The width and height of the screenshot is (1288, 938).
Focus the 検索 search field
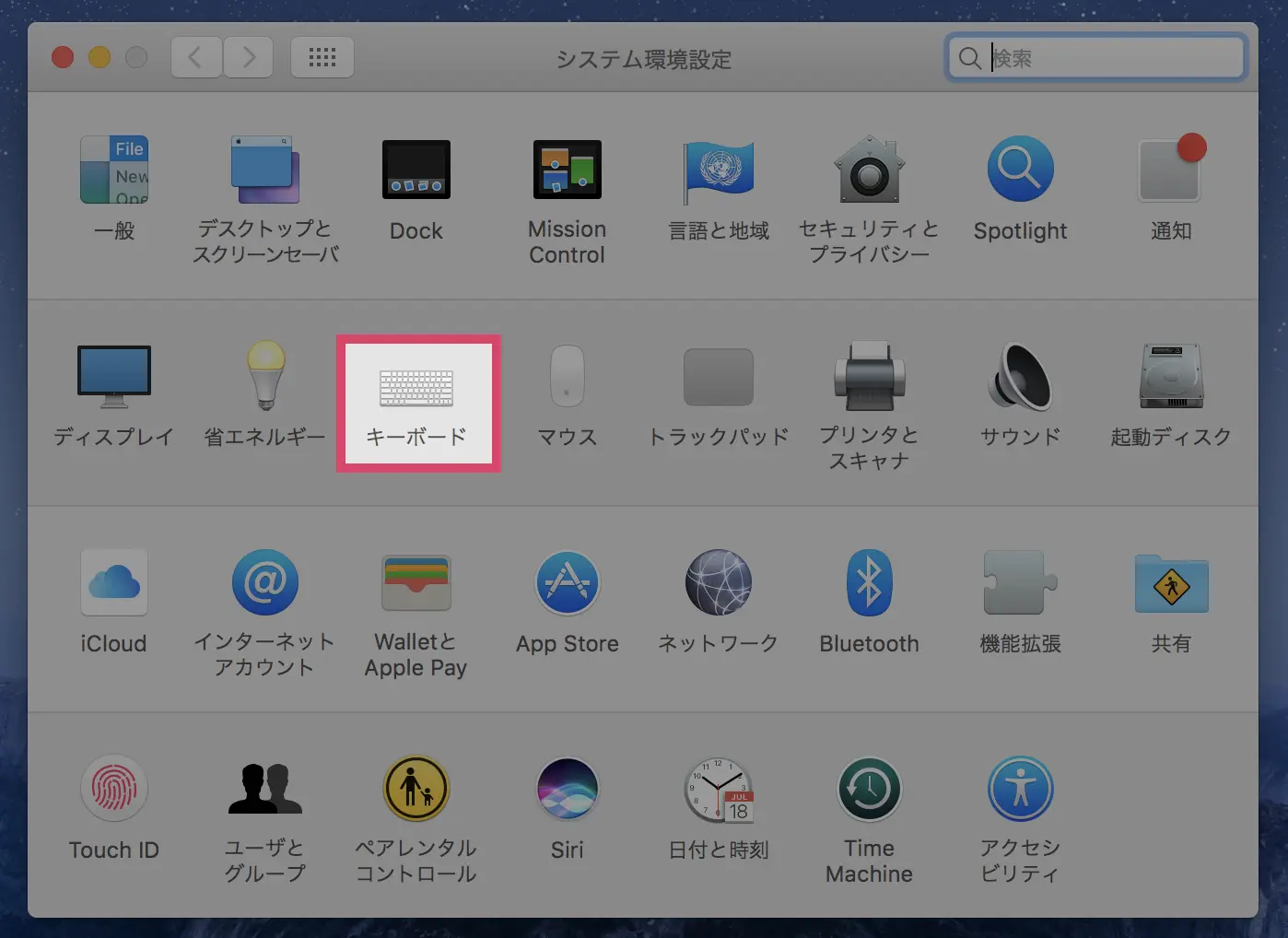[1096, 58]
